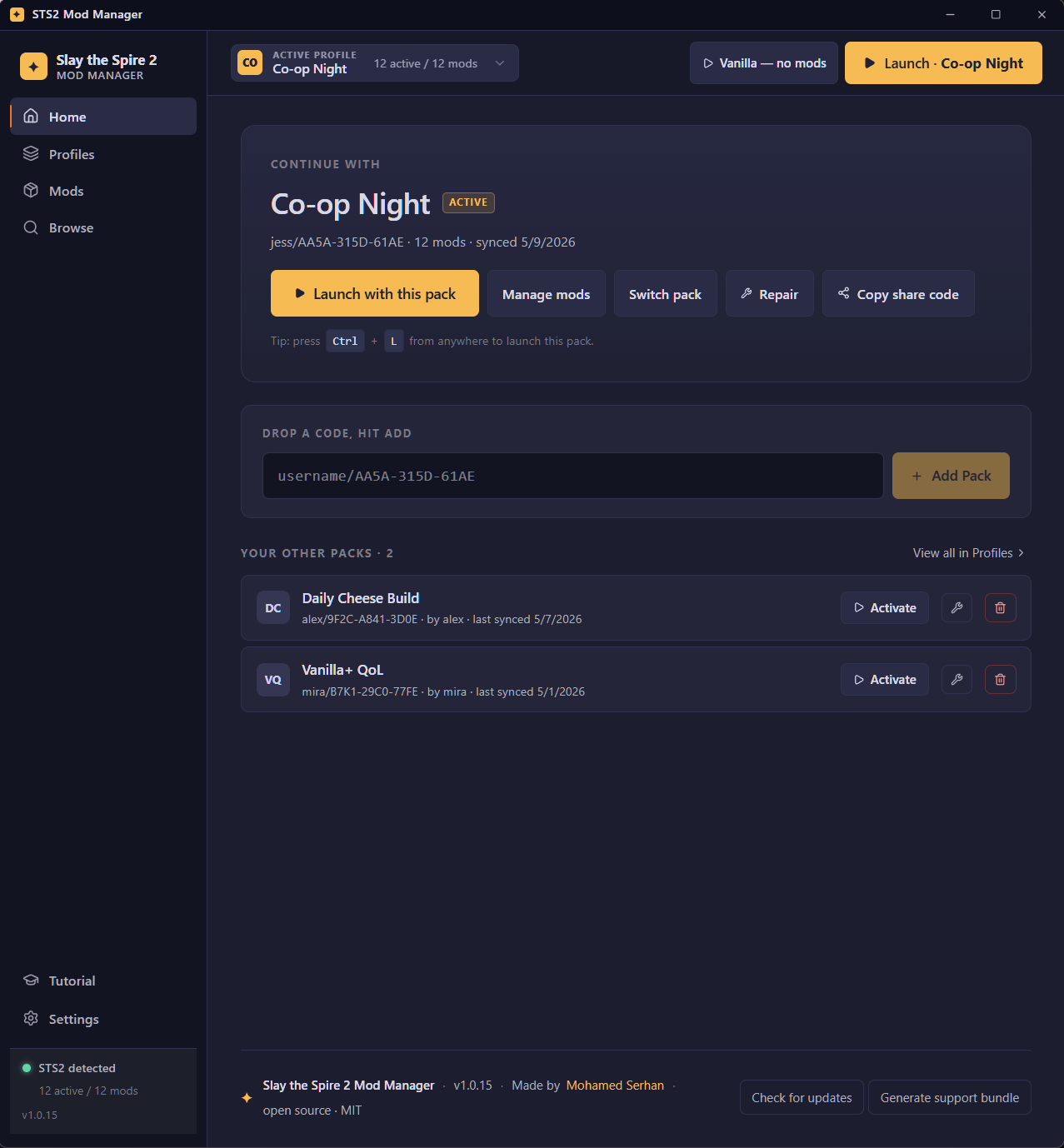Click Launch with this pack
The image size is (1064, 1148).
point(375,293)
